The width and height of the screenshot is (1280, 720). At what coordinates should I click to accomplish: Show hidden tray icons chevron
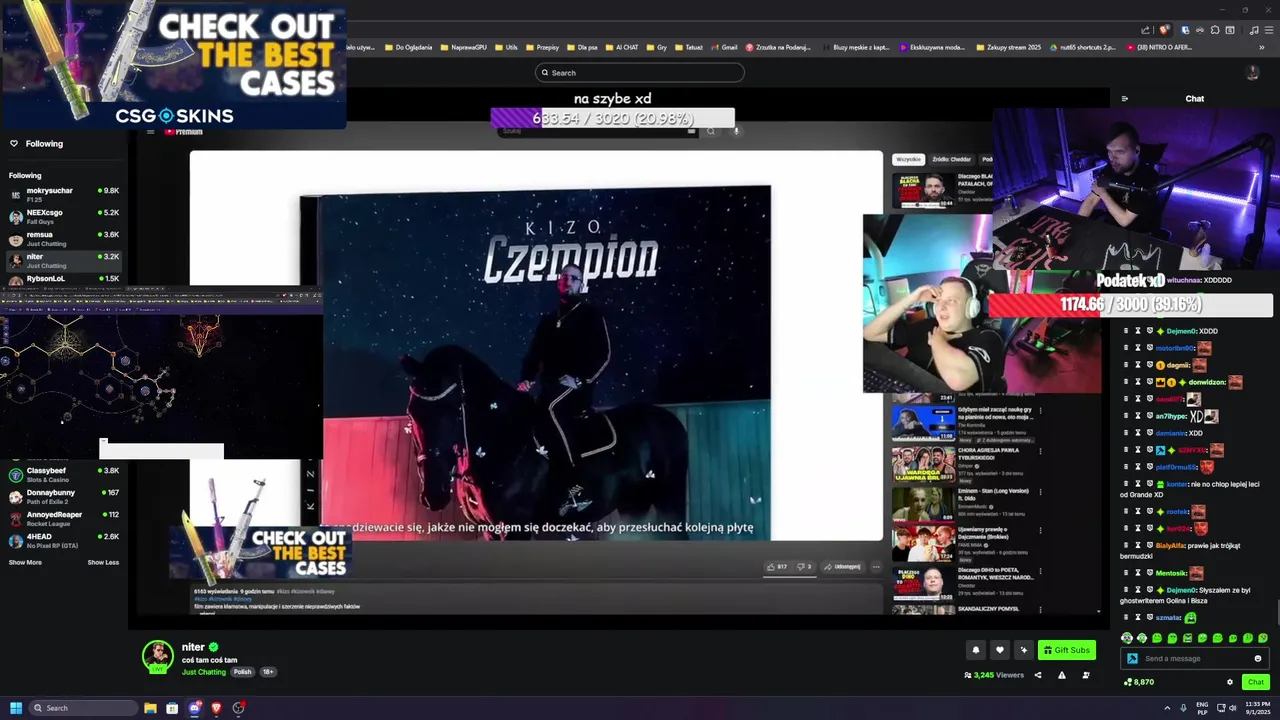click(1167, 708)
